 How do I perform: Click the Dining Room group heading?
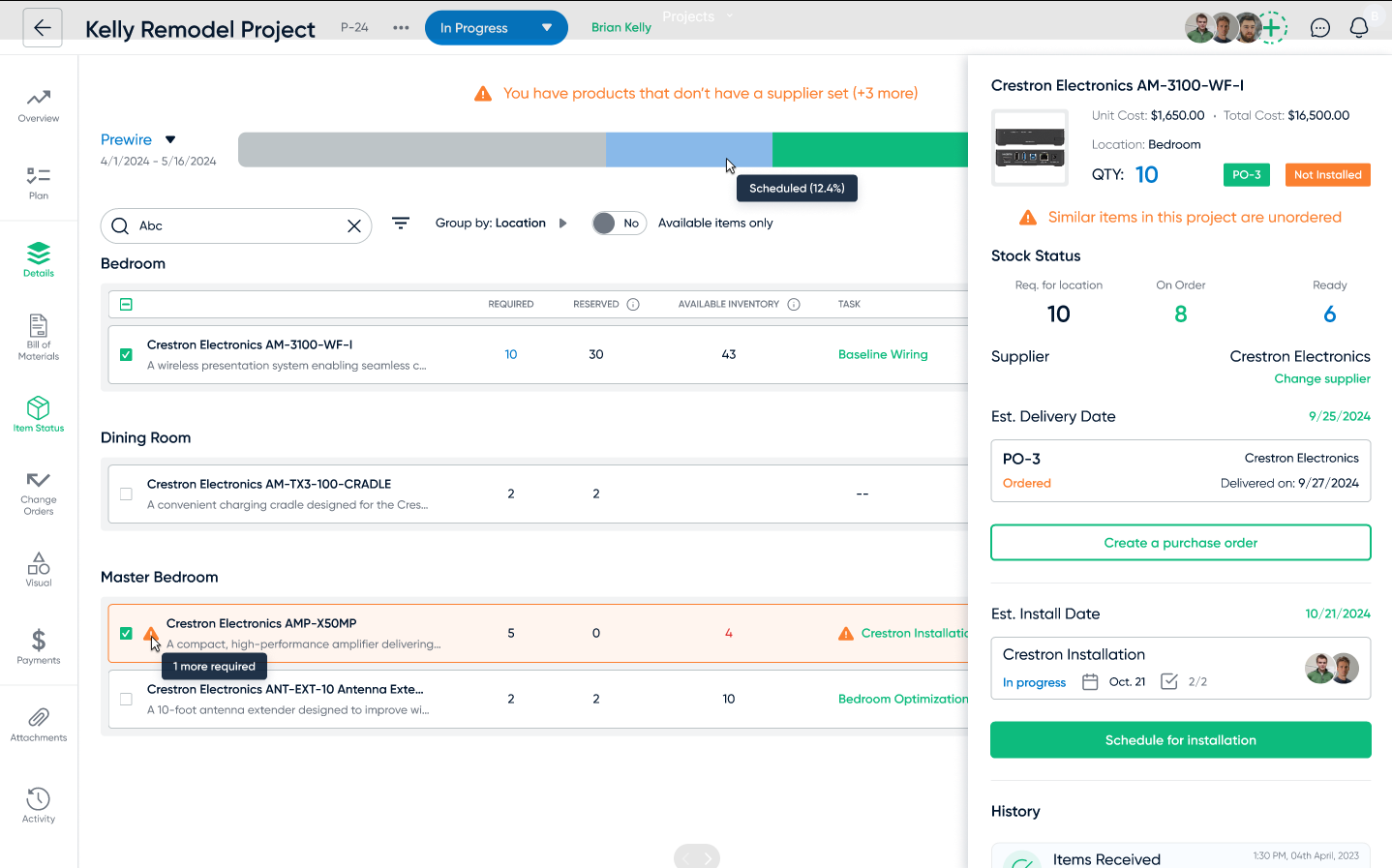[146, 437]
